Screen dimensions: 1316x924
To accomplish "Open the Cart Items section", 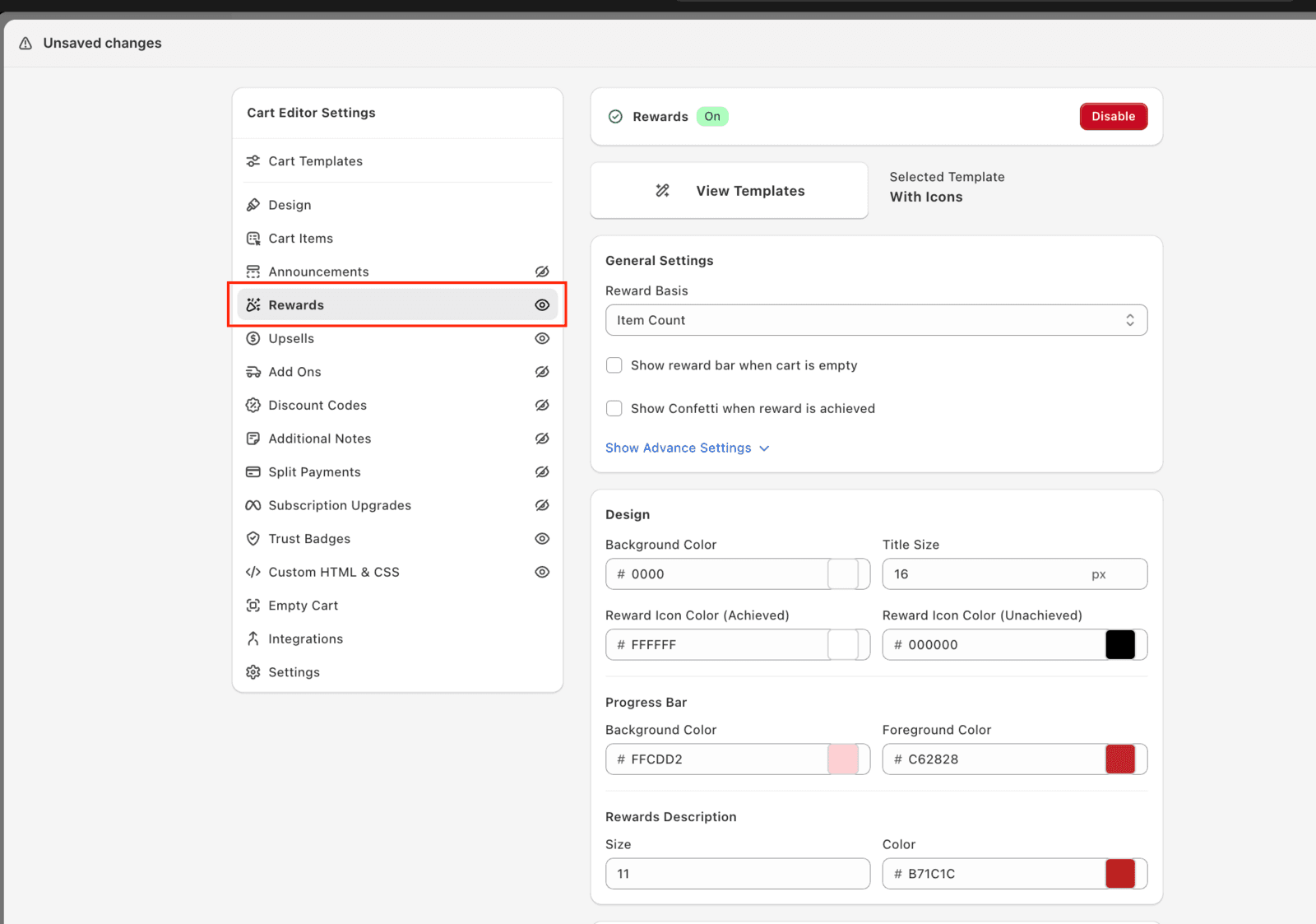I will click(398, 239).
